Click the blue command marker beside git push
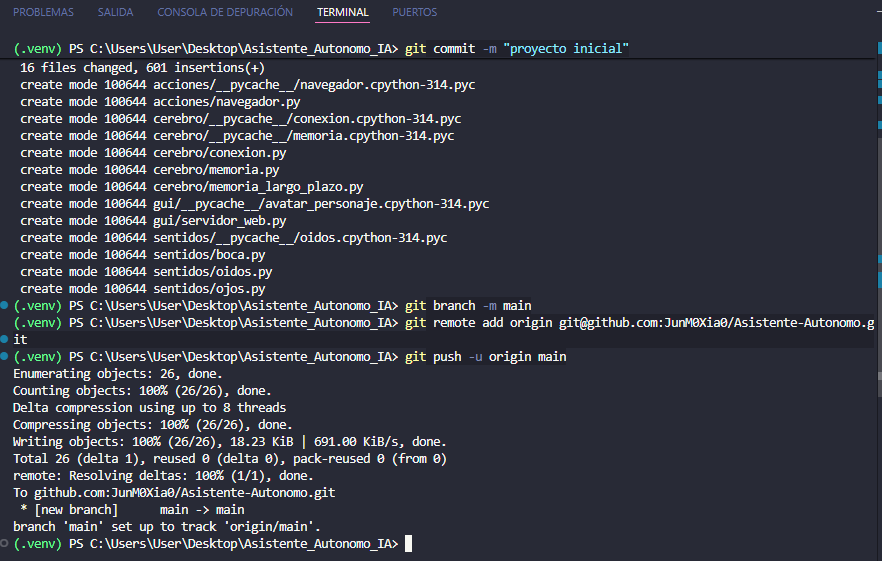 (x=4, y=356)
